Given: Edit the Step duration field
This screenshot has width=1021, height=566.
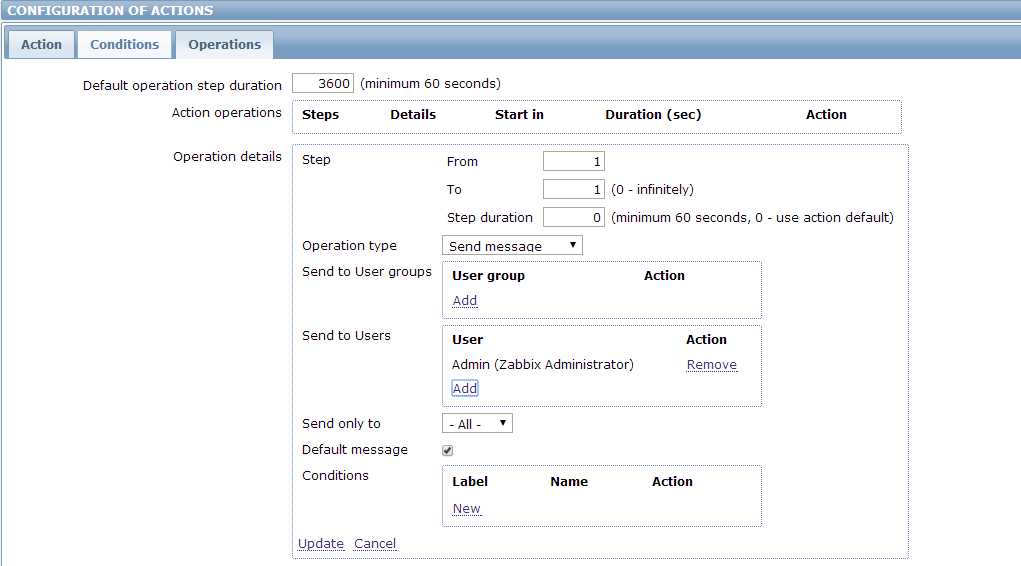Looking at the screenshot, I should 574,218.
